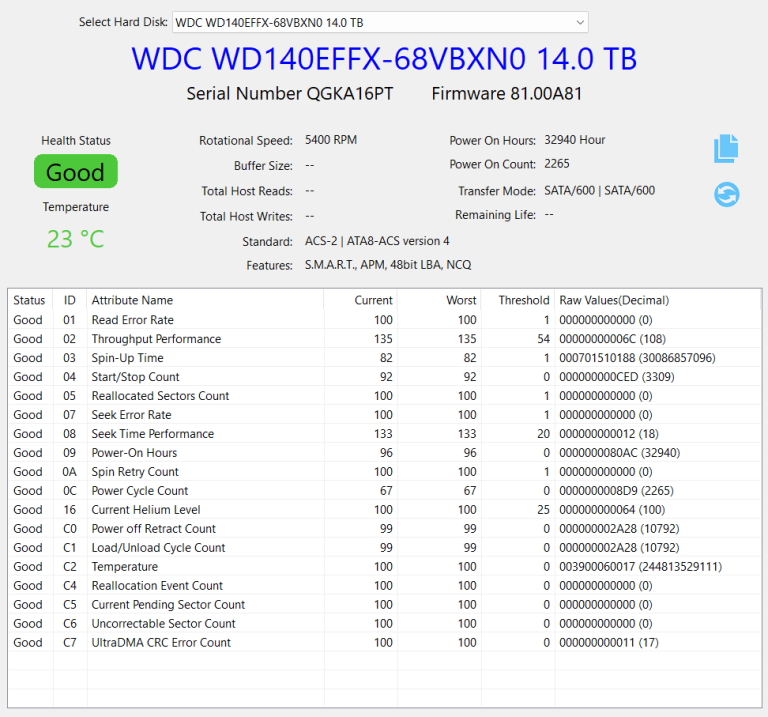Select the Spin-Up Time row
The width and height of the screenshot is (768, 717).
[384, 358]
